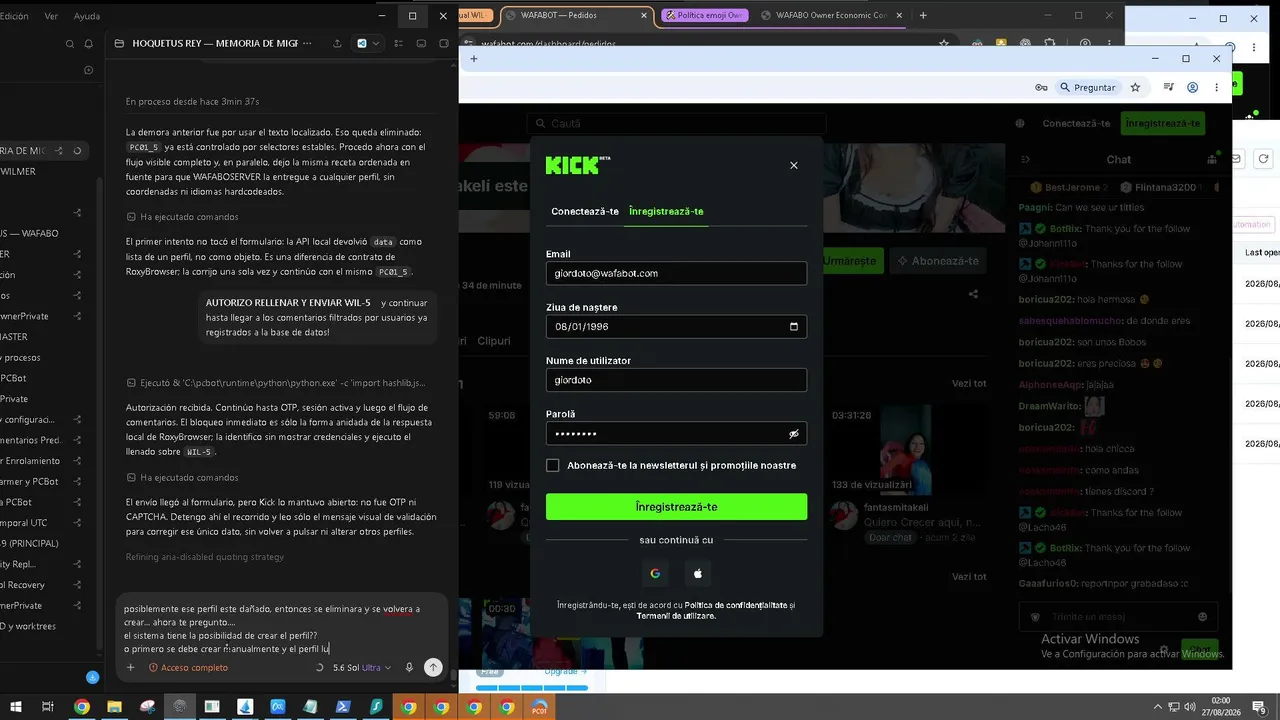The height and width of the screenshot is (720, 1280).
Task: Click the Vezi tot link above video thumbnails
Action: 969,384
